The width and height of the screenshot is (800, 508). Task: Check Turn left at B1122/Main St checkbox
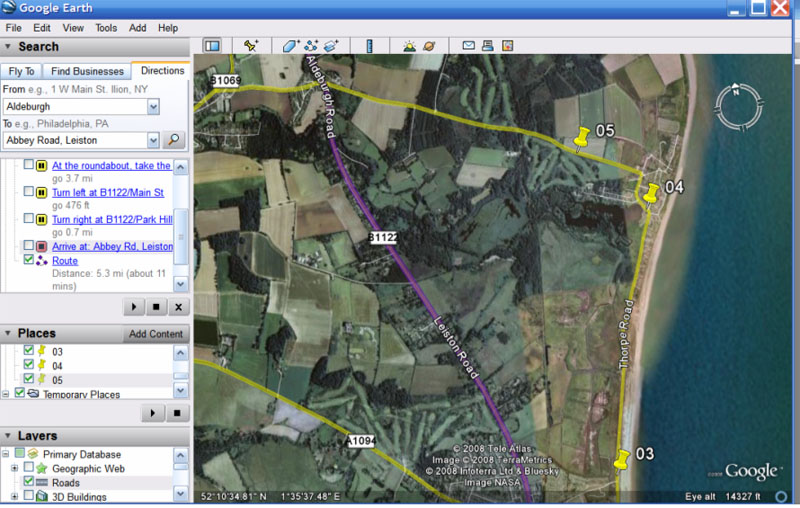tap(29, 192)
